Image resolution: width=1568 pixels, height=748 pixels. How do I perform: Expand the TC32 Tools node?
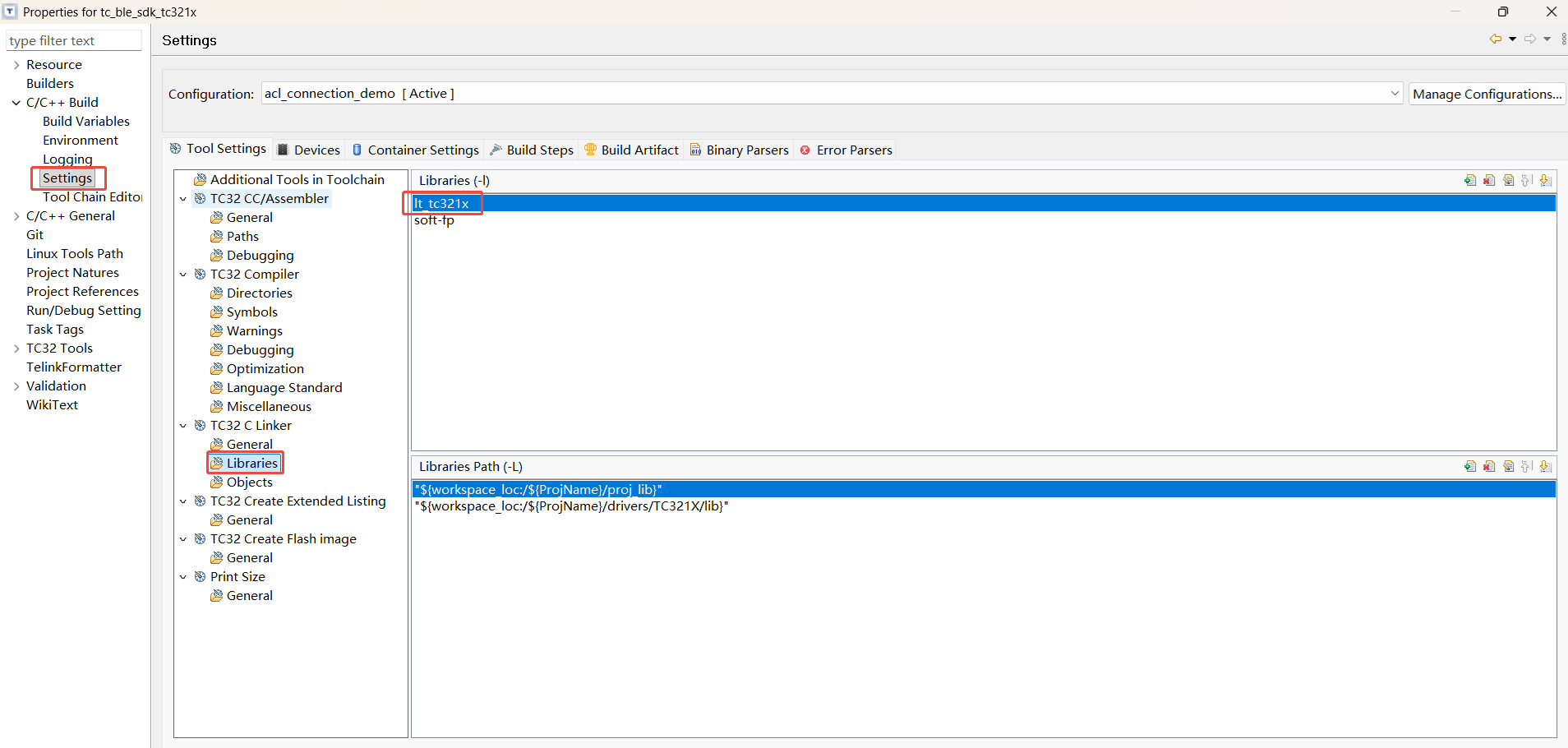click(x=16, y=349)
